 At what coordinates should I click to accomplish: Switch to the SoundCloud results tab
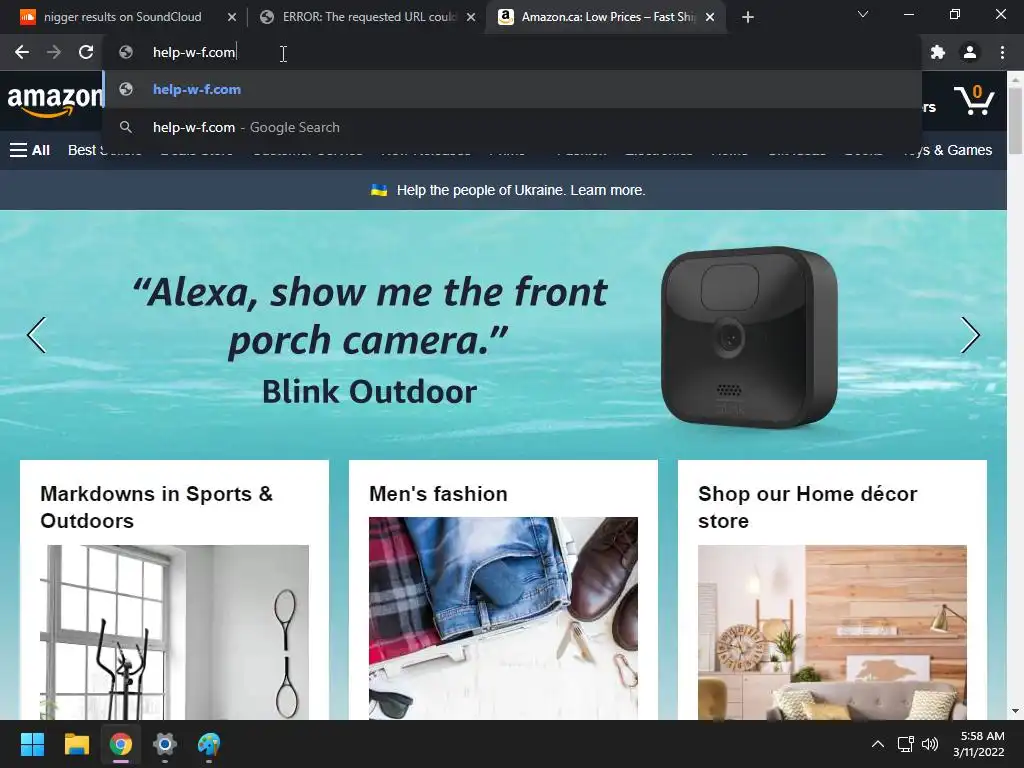[122, 17]
